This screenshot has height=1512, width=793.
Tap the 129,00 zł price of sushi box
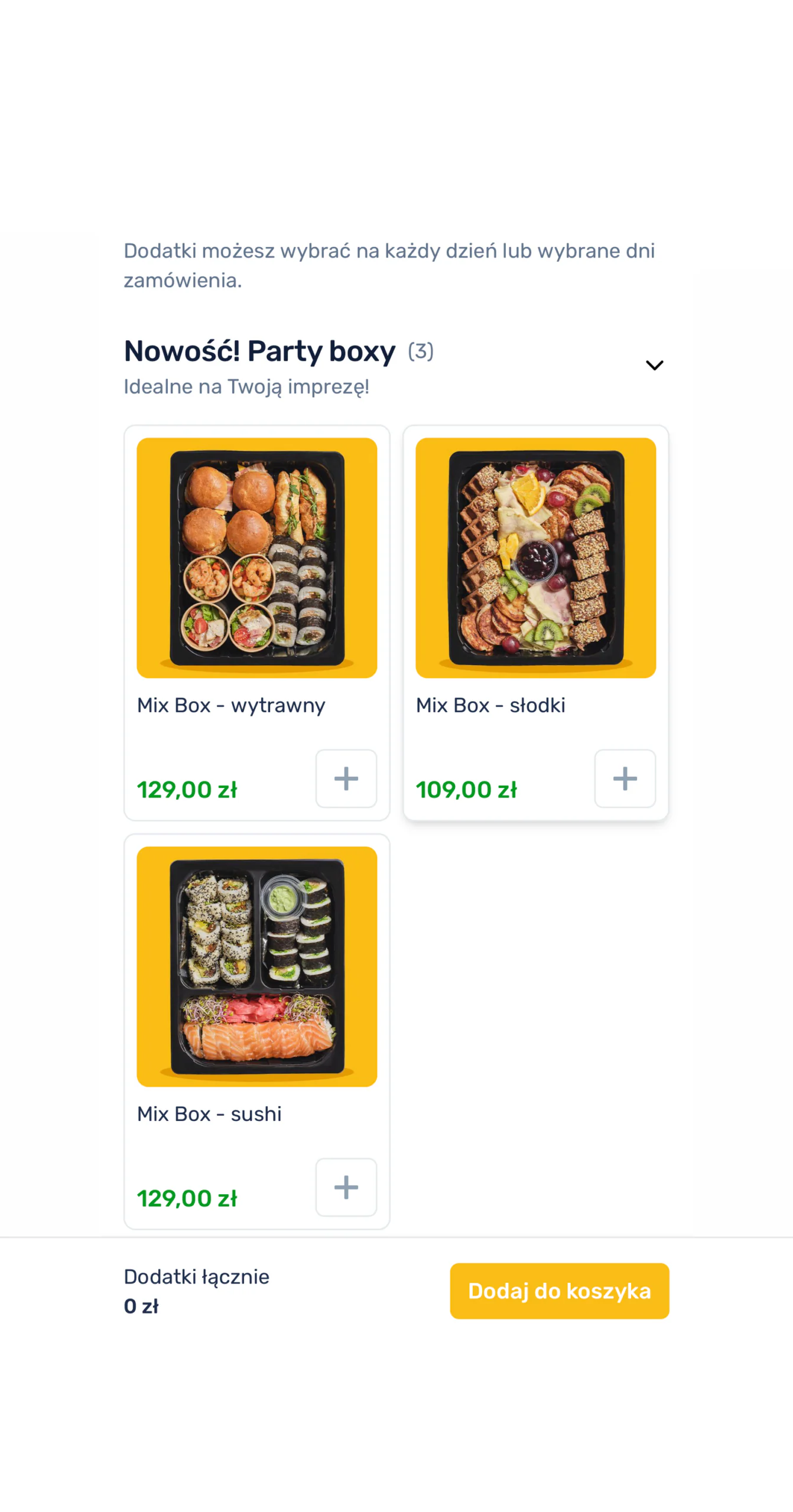pyautogui.click(x=187, y=1198)
